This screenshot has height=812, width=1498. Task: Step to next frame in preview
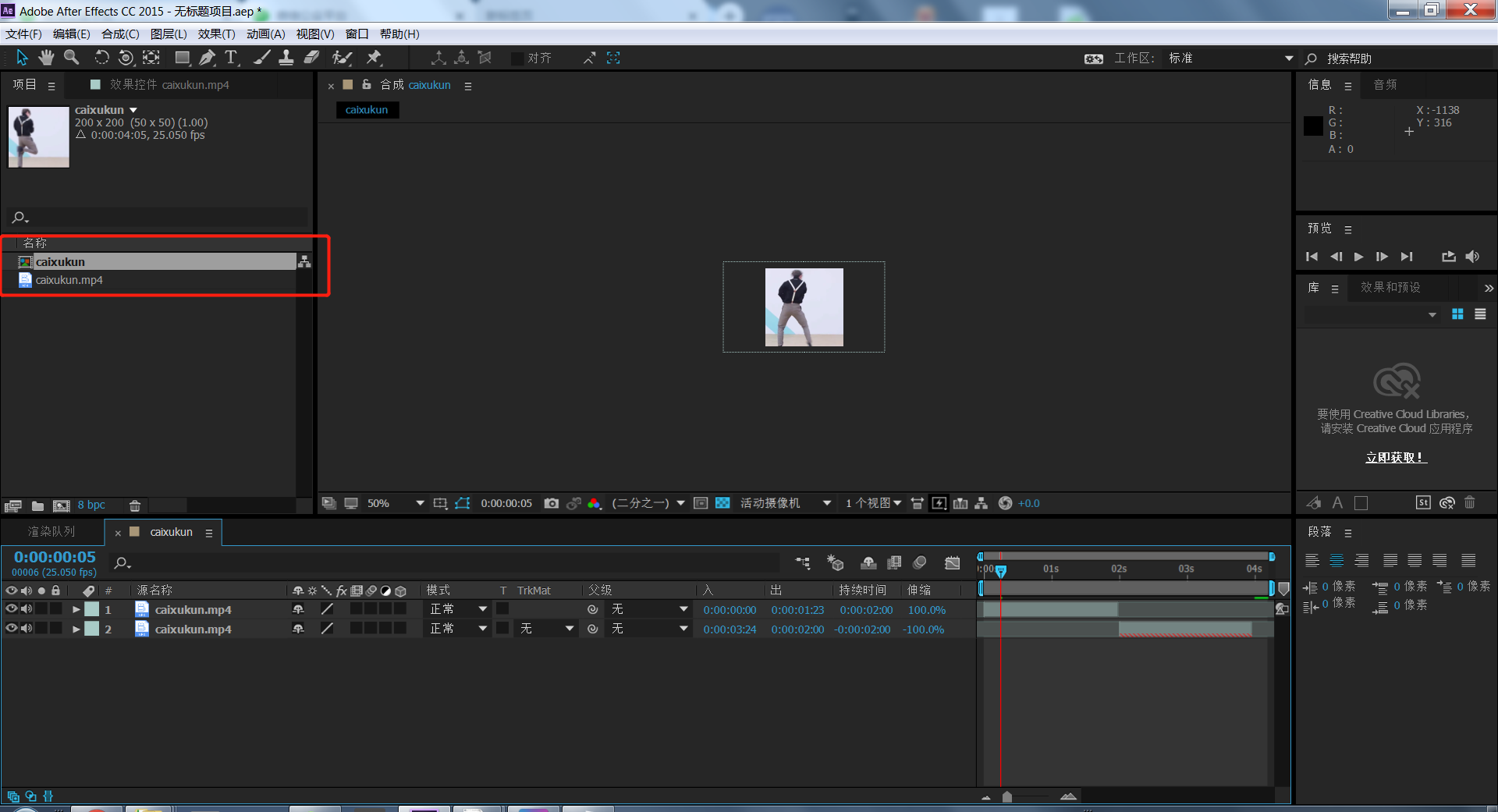click(x=1382, y=257)
